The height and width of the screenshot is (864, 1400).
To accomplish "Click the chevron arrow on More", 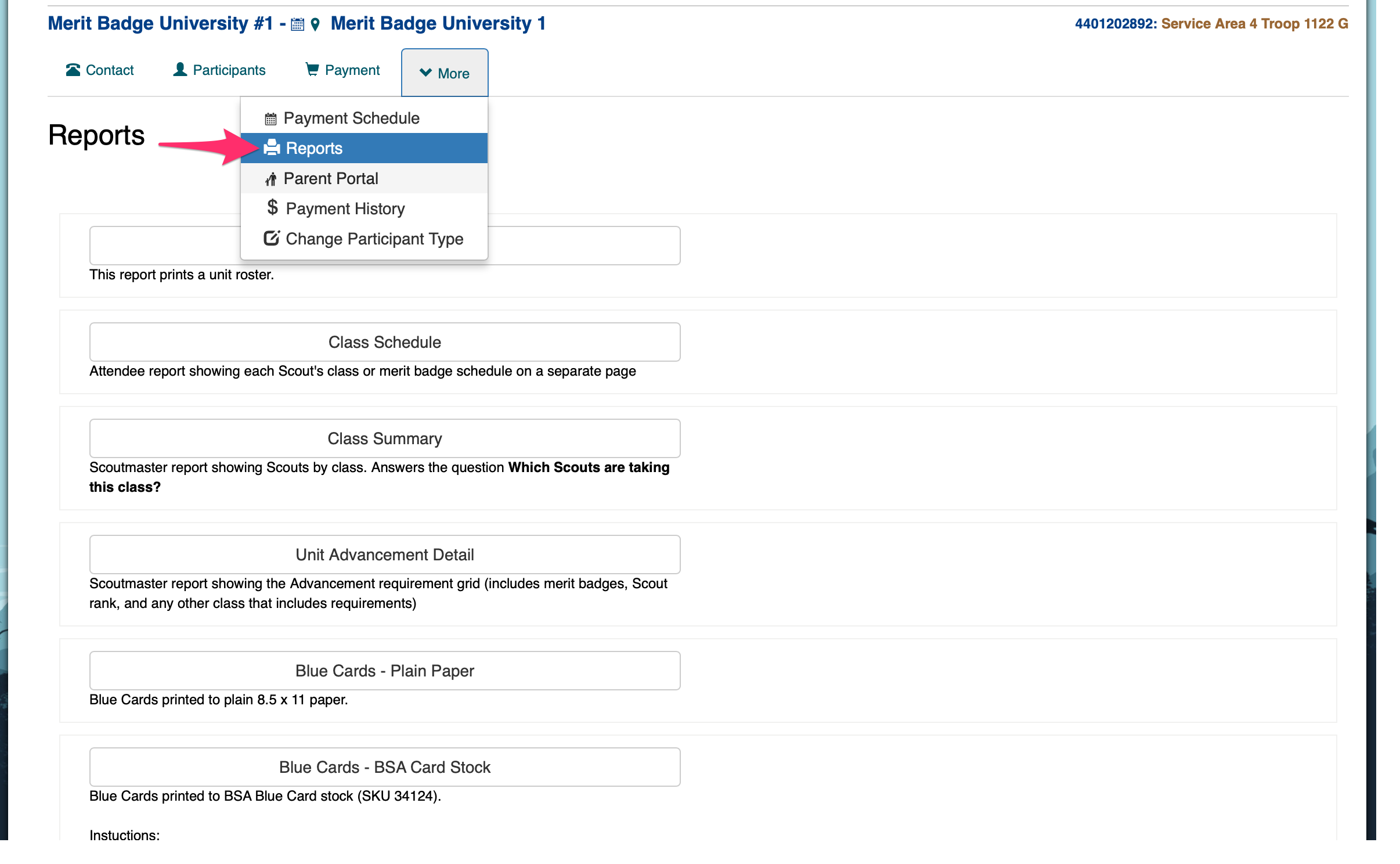I will point(425,73).
